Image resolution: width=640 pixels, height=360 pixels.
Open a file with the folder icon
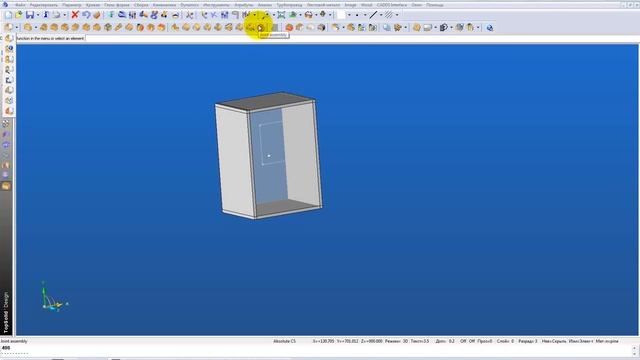19,15
